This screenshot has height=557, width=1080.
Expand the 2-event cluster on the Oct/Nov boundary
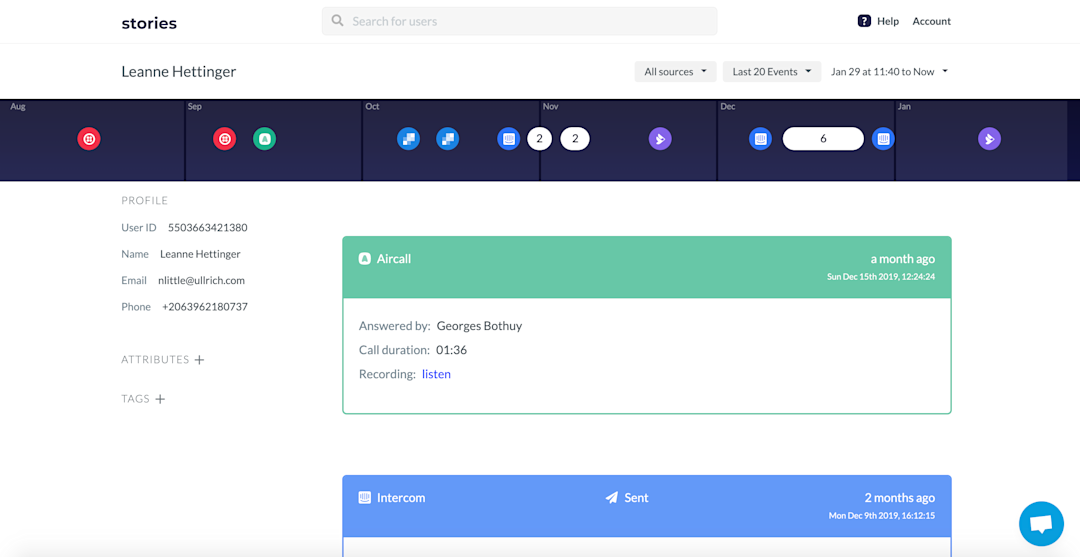click(x=539, y=138)
